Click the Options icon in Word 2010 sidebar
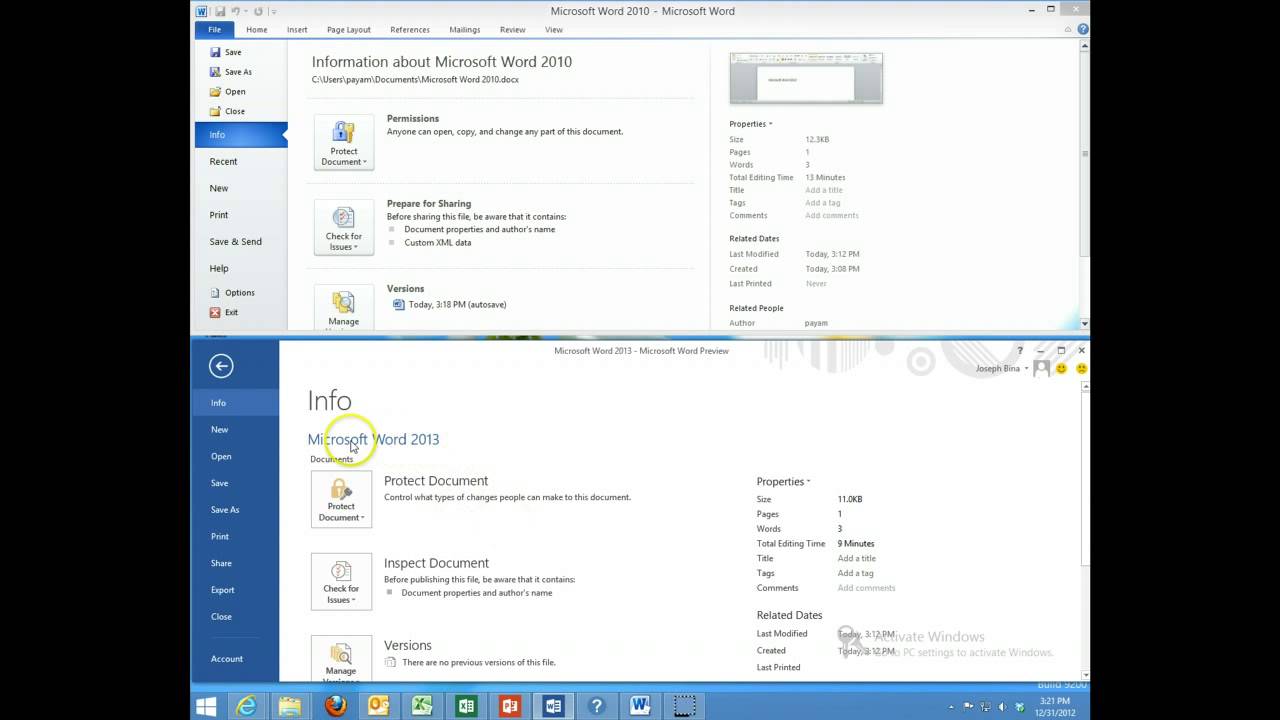The height and width of the screenshot is (720, 1280). [215, 293]
